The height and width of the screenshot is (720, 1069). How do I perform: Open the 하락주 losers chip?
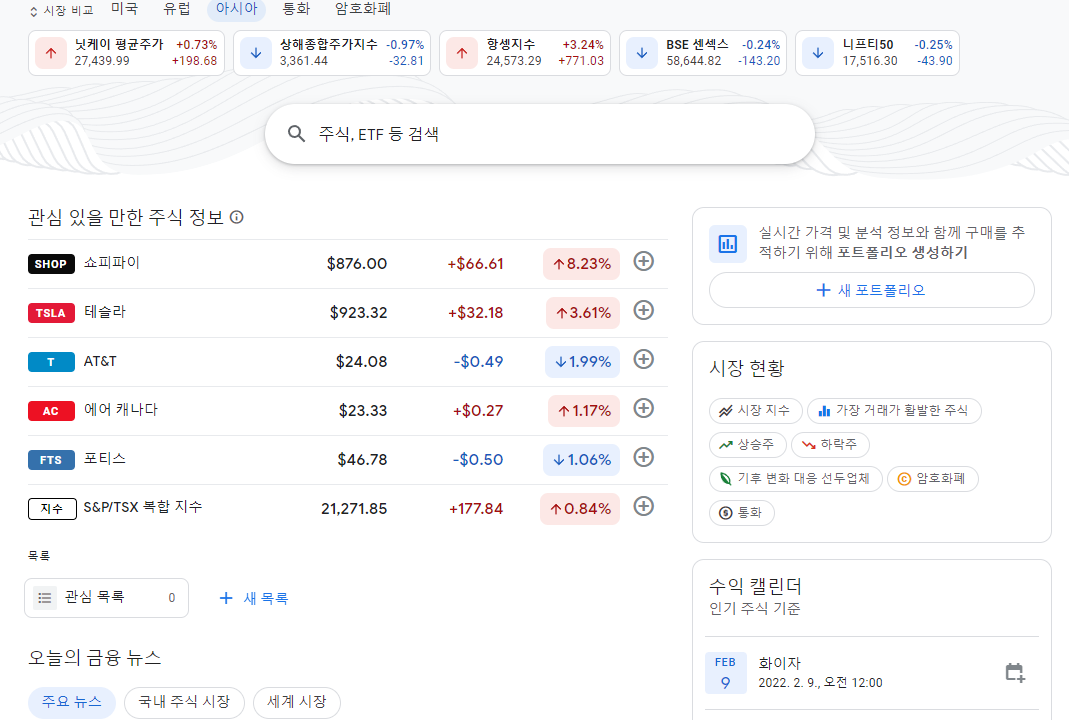(x=830, y=445)
